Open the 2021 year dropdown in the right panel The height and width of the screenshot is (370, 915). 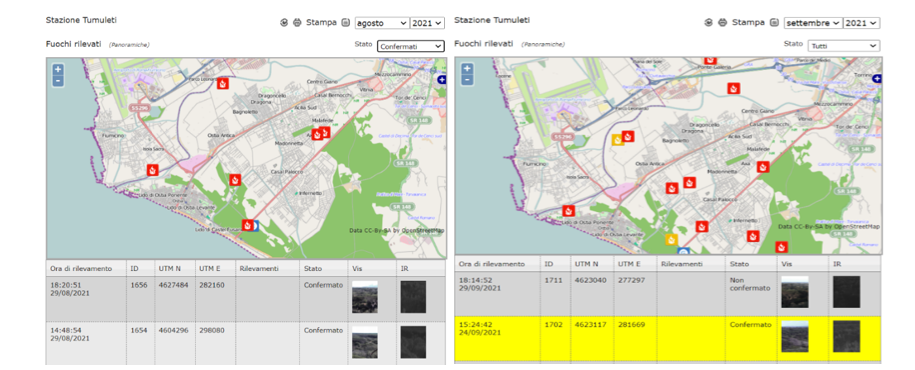[862, 23]
